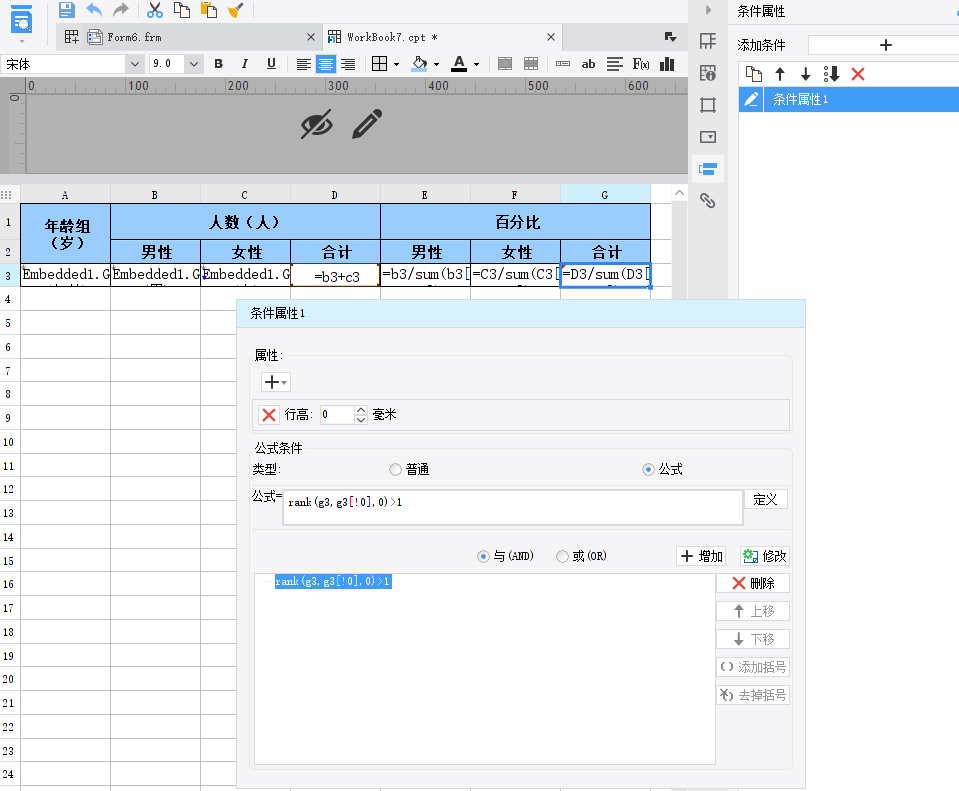Click the 定义 button
The width and height of the screenshot is (959, 791).
[x=765, y=499]
